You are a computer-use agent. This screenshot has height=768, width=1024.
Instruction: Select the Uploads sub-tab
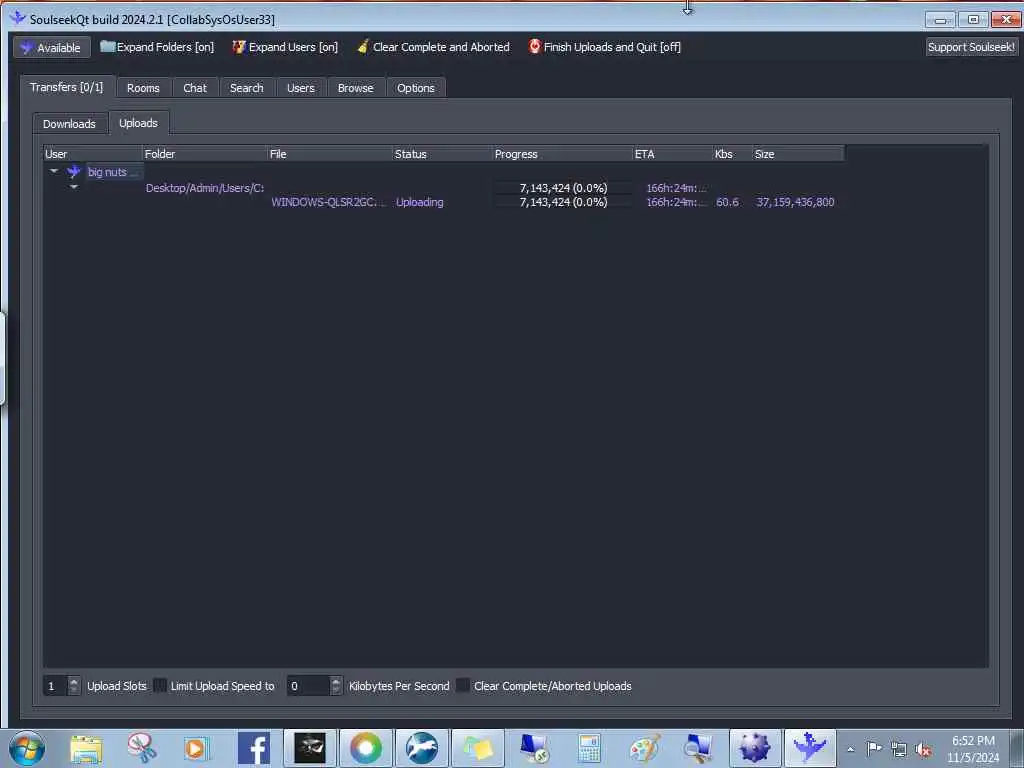coord(138,123)
